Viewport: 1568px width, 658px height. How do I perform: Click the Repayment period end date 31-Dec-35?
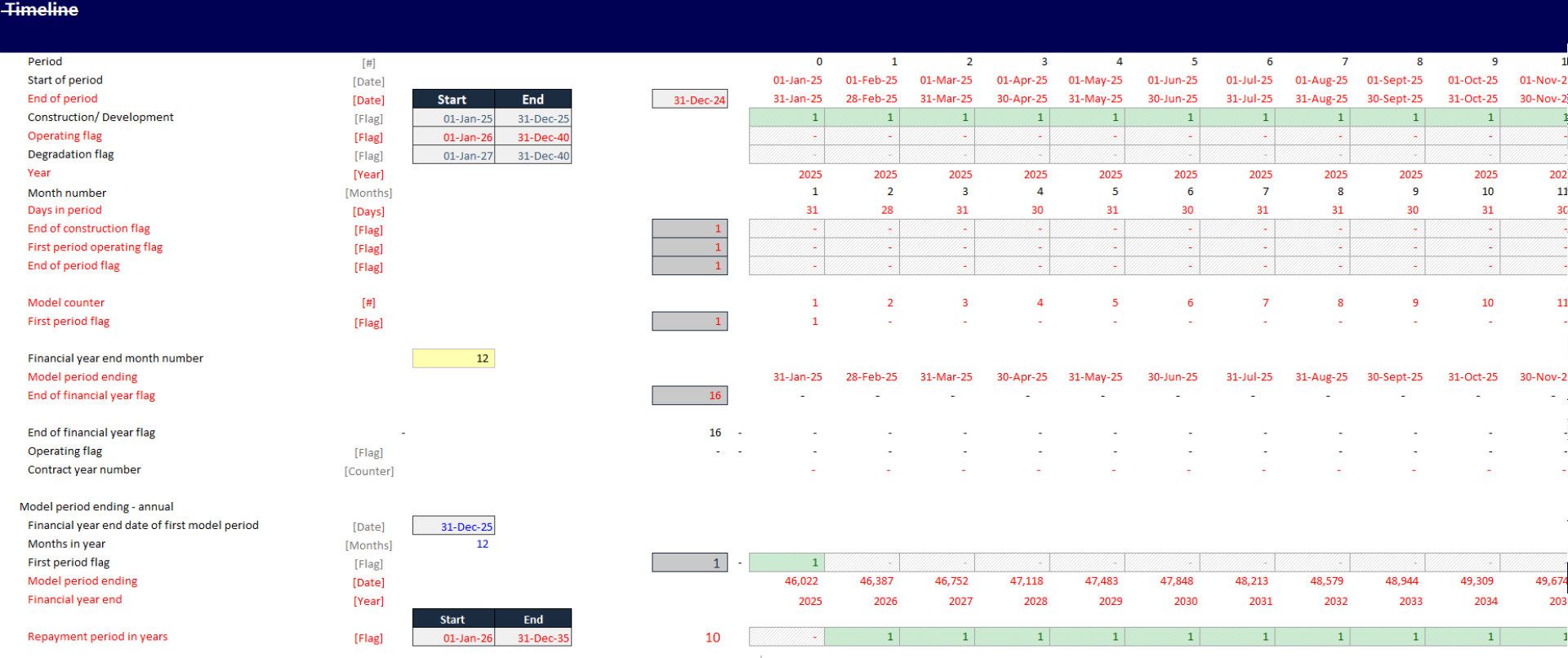point(533,638)
